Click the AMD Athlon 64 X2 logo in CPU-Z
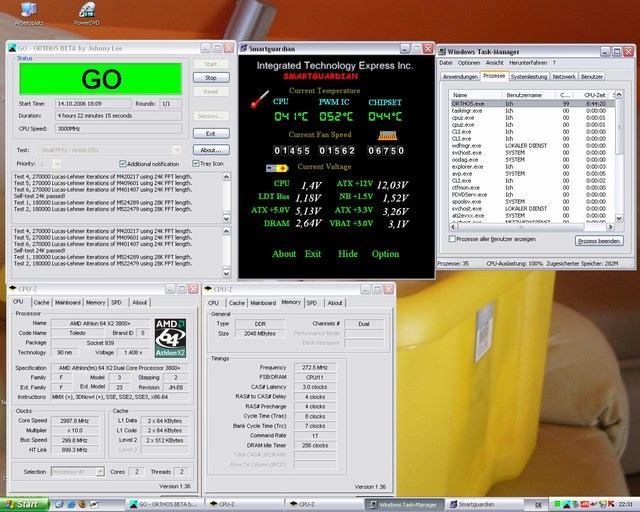 tap(170, 338)
